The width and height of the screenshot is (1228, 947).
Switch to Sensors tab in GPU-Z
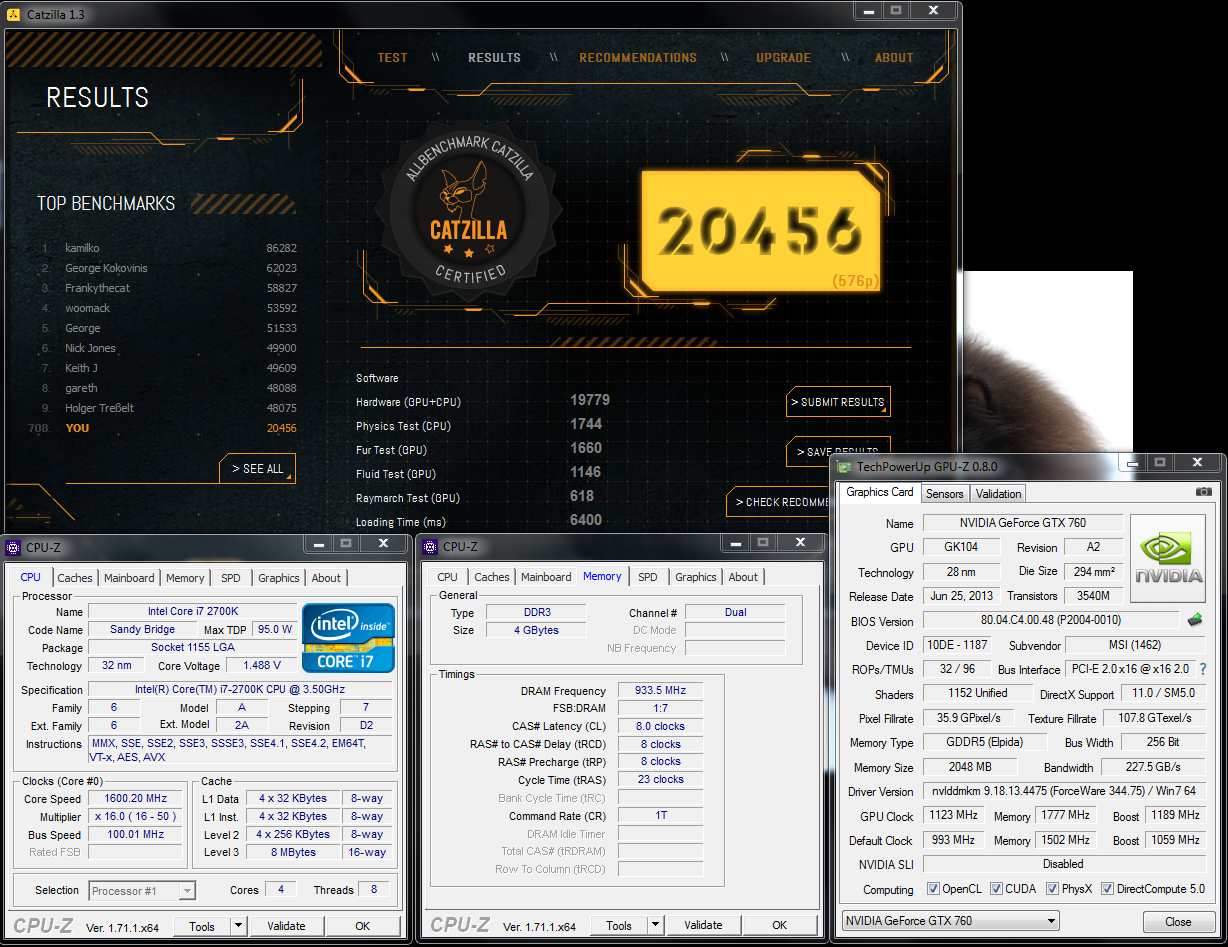click(944, 493)
